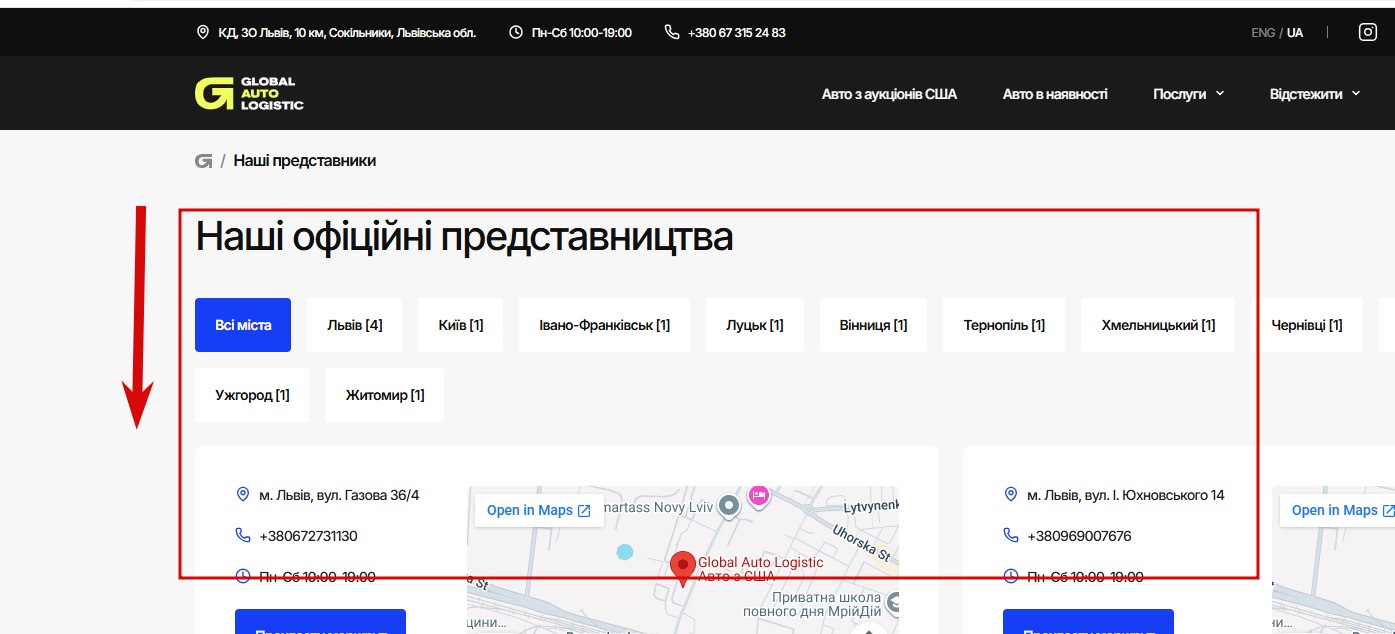Viewport: 1395px width, 634px height.
Task: Click the Наші представники breadcrumb text
Action: (x=305, y=160)
